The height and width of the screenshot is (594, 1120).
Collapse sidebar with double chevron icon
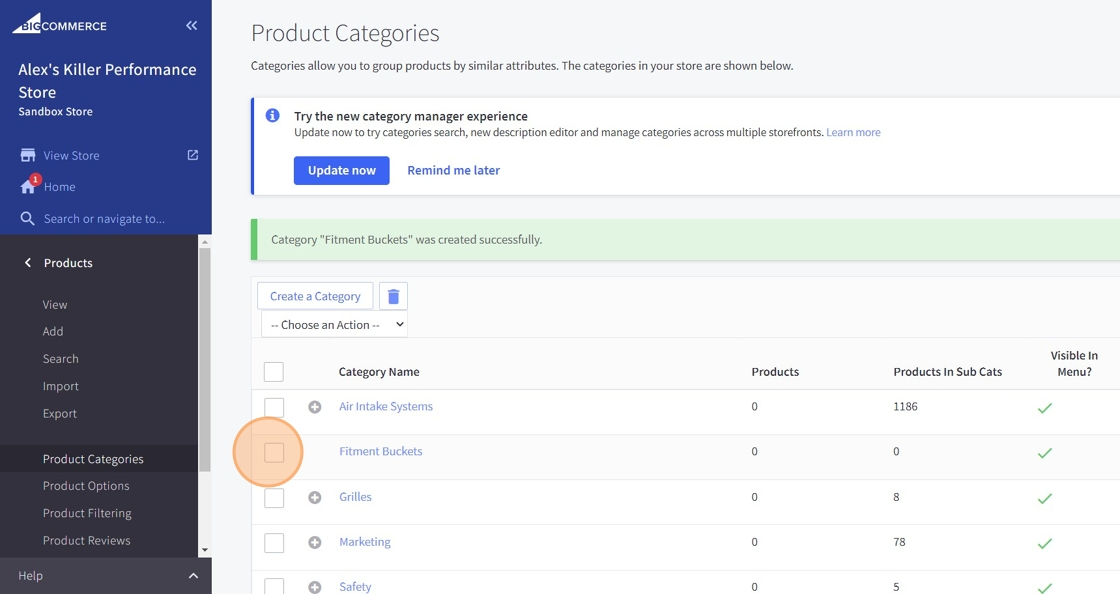(x=191, y=26)
